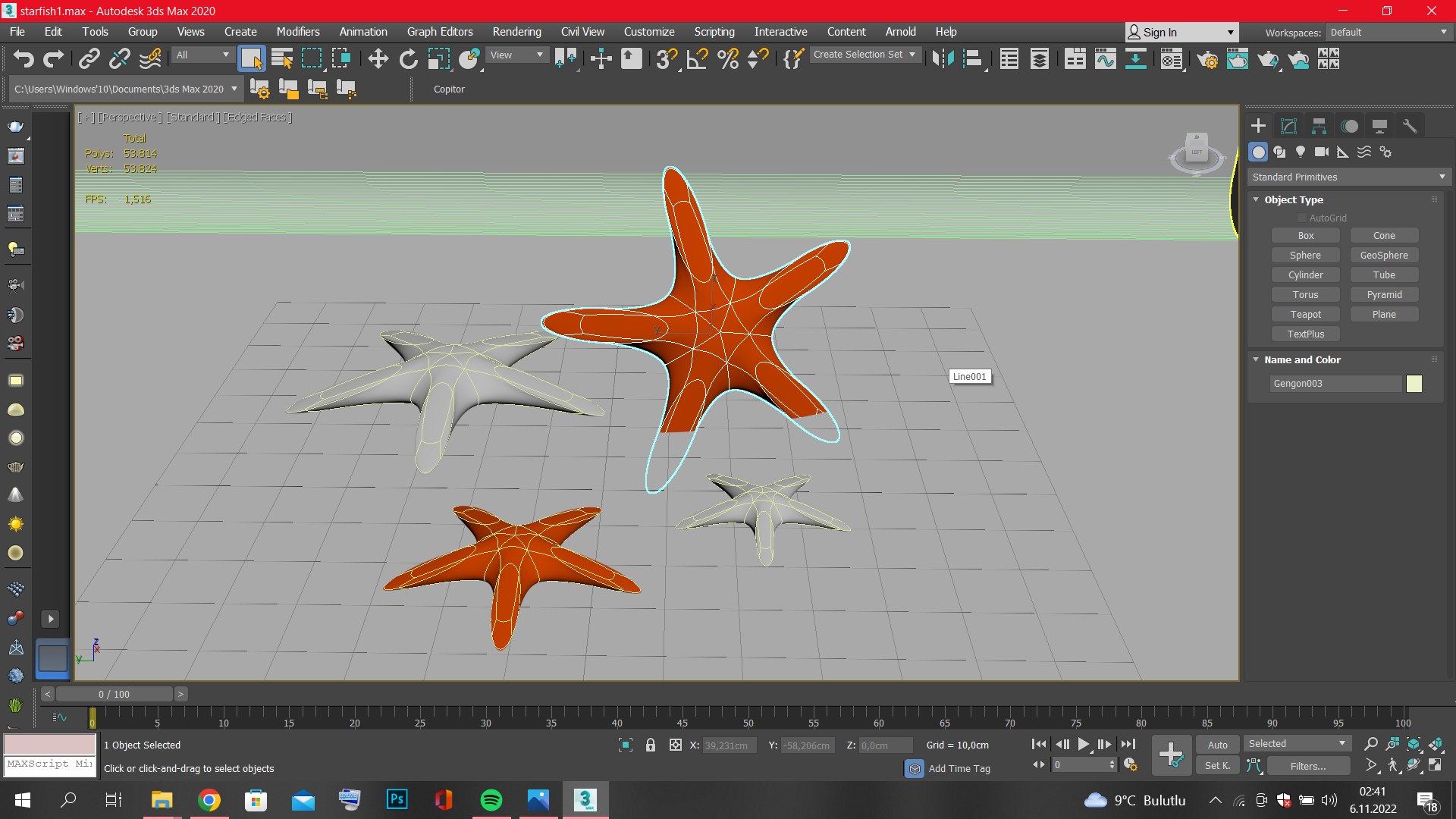1456x819 pixels.
Task: Open the Rendered Frame Window icon
Action: [1237, 58]
